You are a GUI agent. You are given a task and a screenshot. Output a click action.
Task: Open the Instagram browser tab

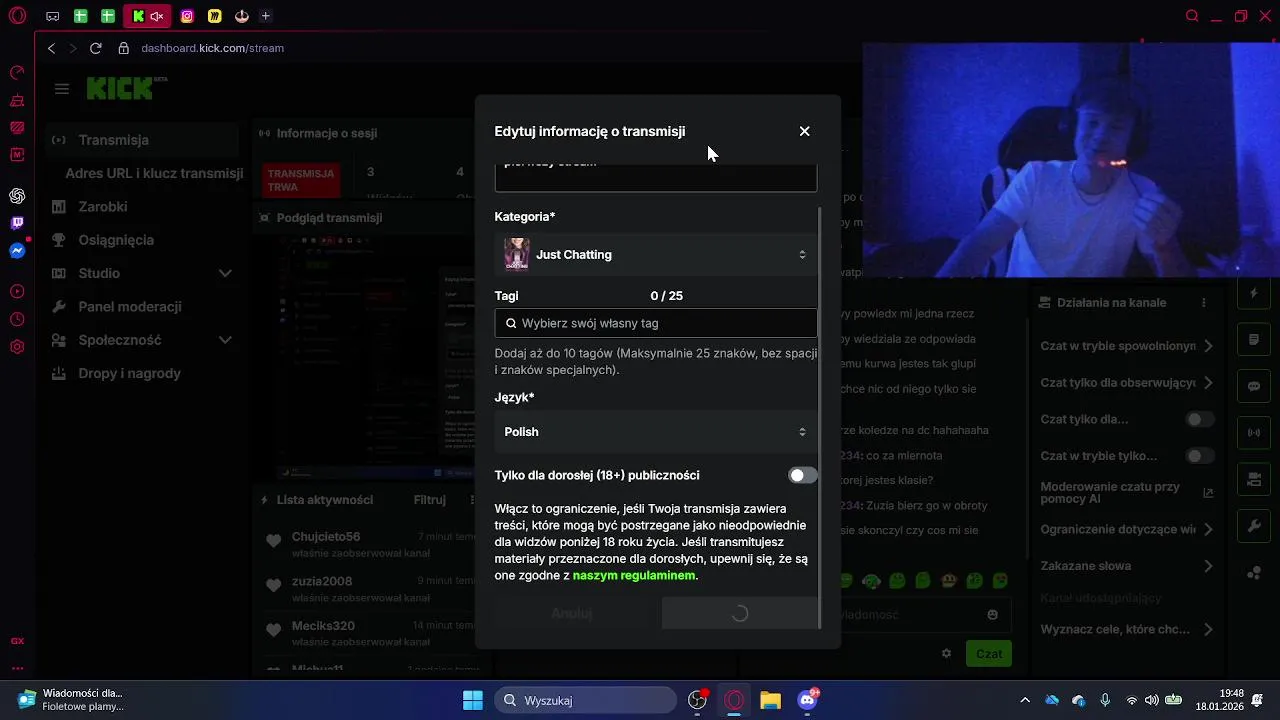[187, 16]
